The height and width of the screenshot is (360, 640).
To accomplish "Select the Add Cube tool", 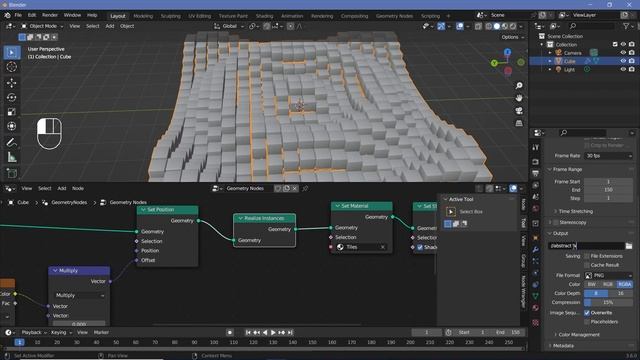I will coord(11,173).
